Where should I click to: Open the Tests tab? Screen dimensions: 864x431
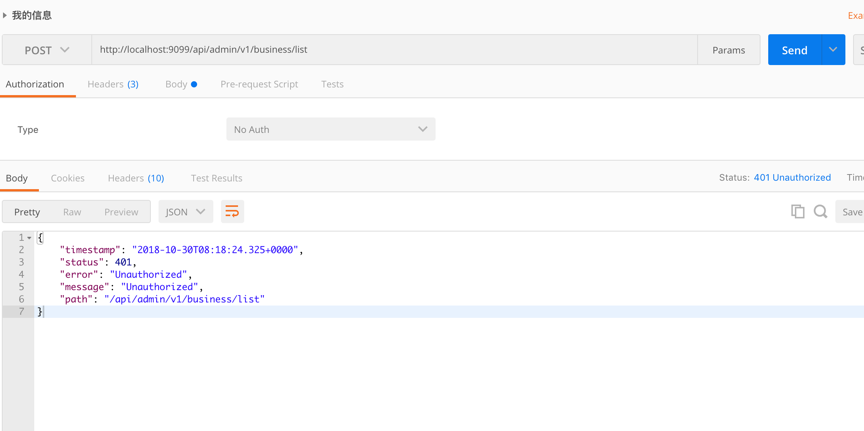click(x=332, y=84)
